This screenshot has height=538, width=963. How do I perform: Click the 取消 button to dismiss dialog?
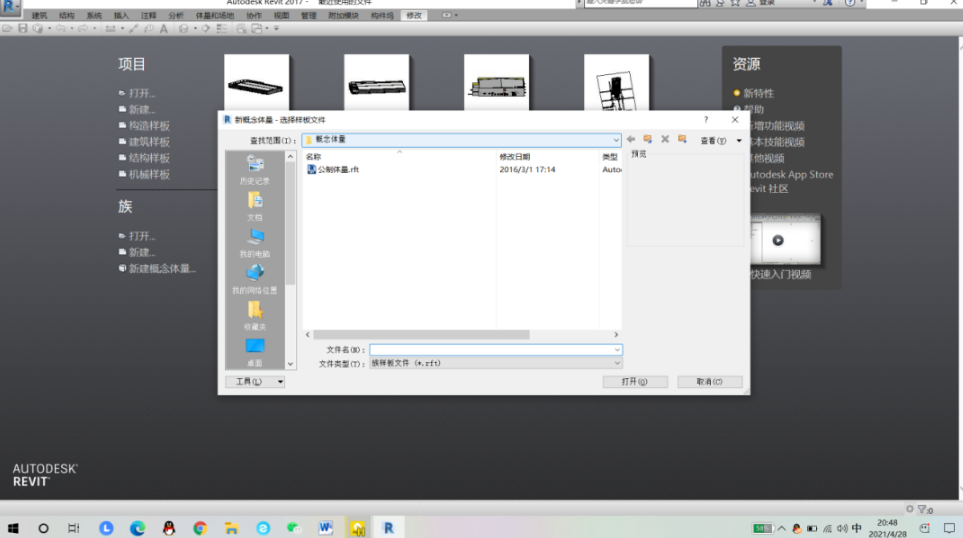pyautogui.click(x=709, y=382)
